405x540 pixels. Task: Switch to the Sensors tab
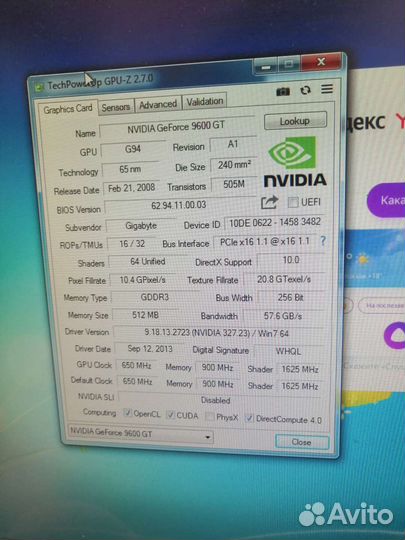(x=116, y=107)
